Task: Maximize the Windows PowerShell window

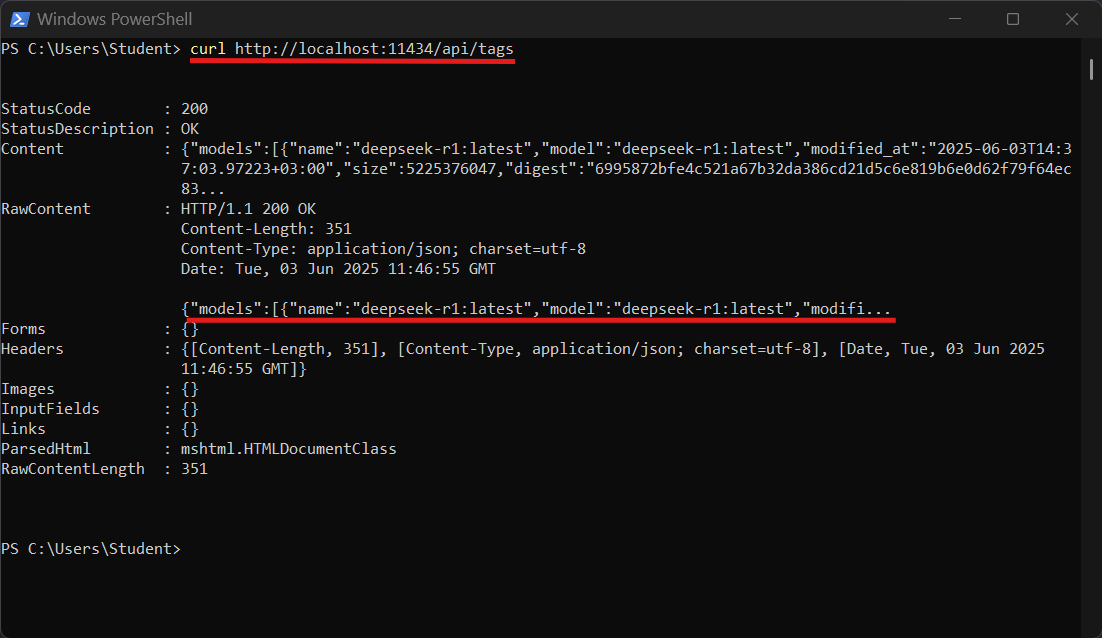Action: pos(1013,19)
